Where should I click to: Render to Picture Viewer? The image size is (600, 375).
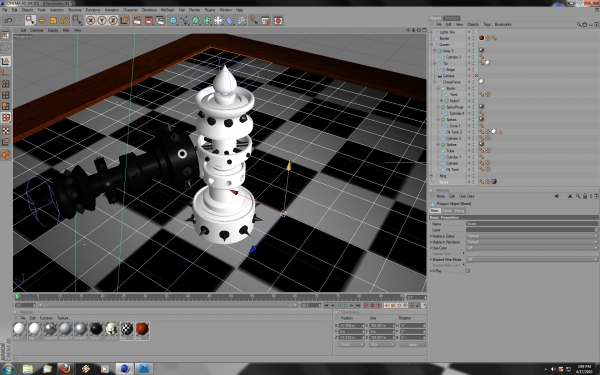pyautogui.click(x=148, y=20)
